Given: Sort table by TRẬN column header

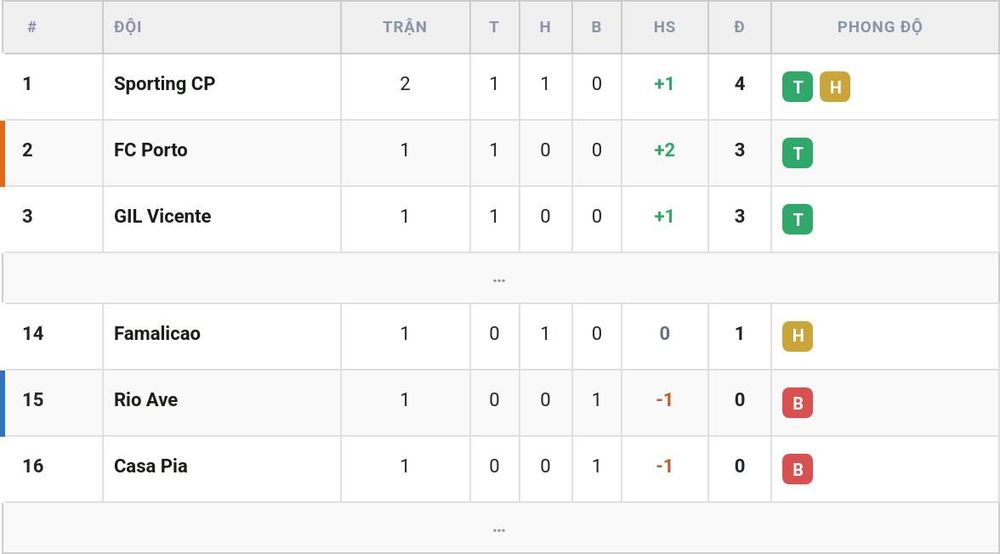Looking at the screenshot, I should coord(405,27).
